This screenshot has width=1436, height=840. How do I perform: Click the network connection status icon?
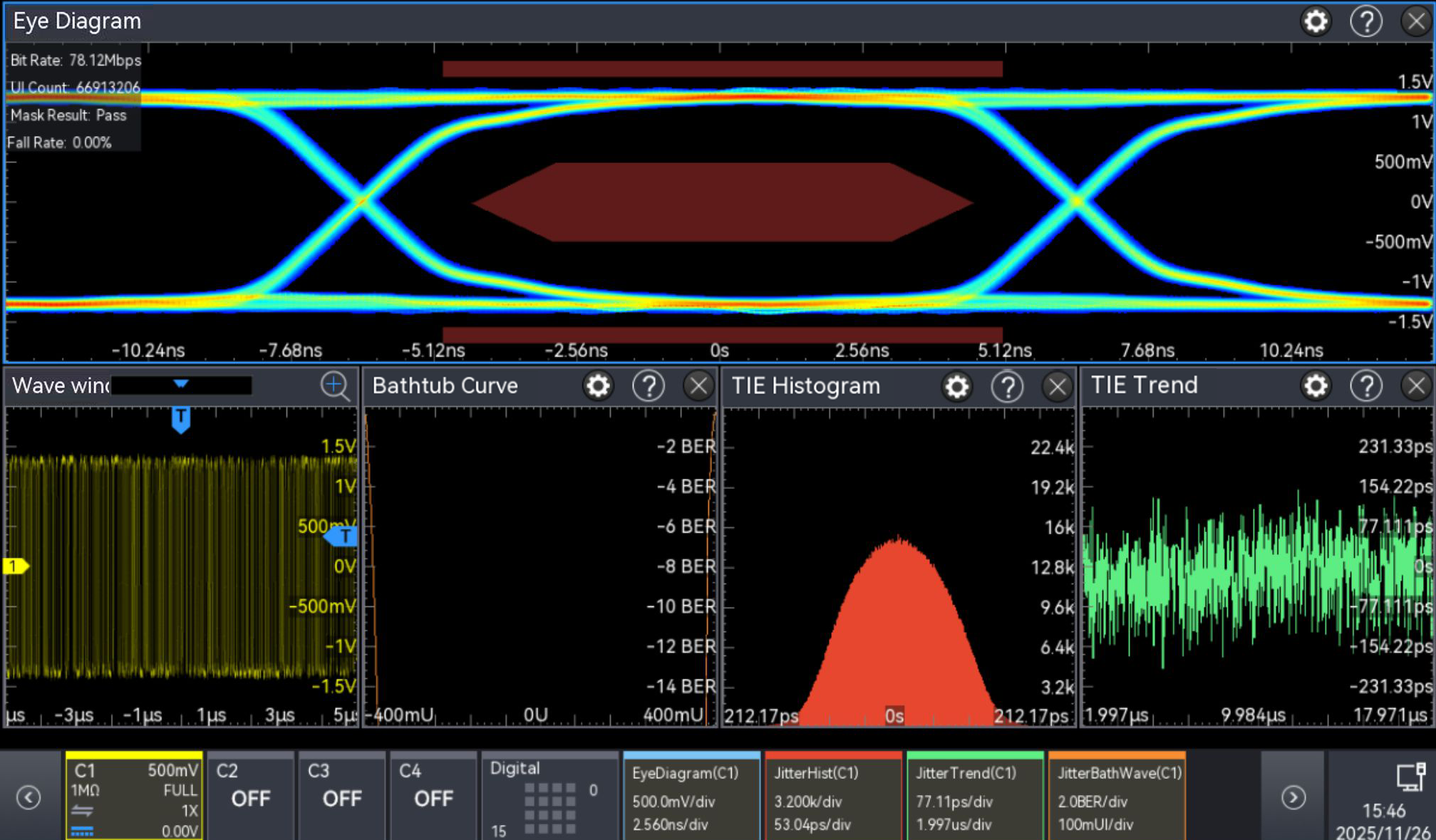(x=1410, y=777)
